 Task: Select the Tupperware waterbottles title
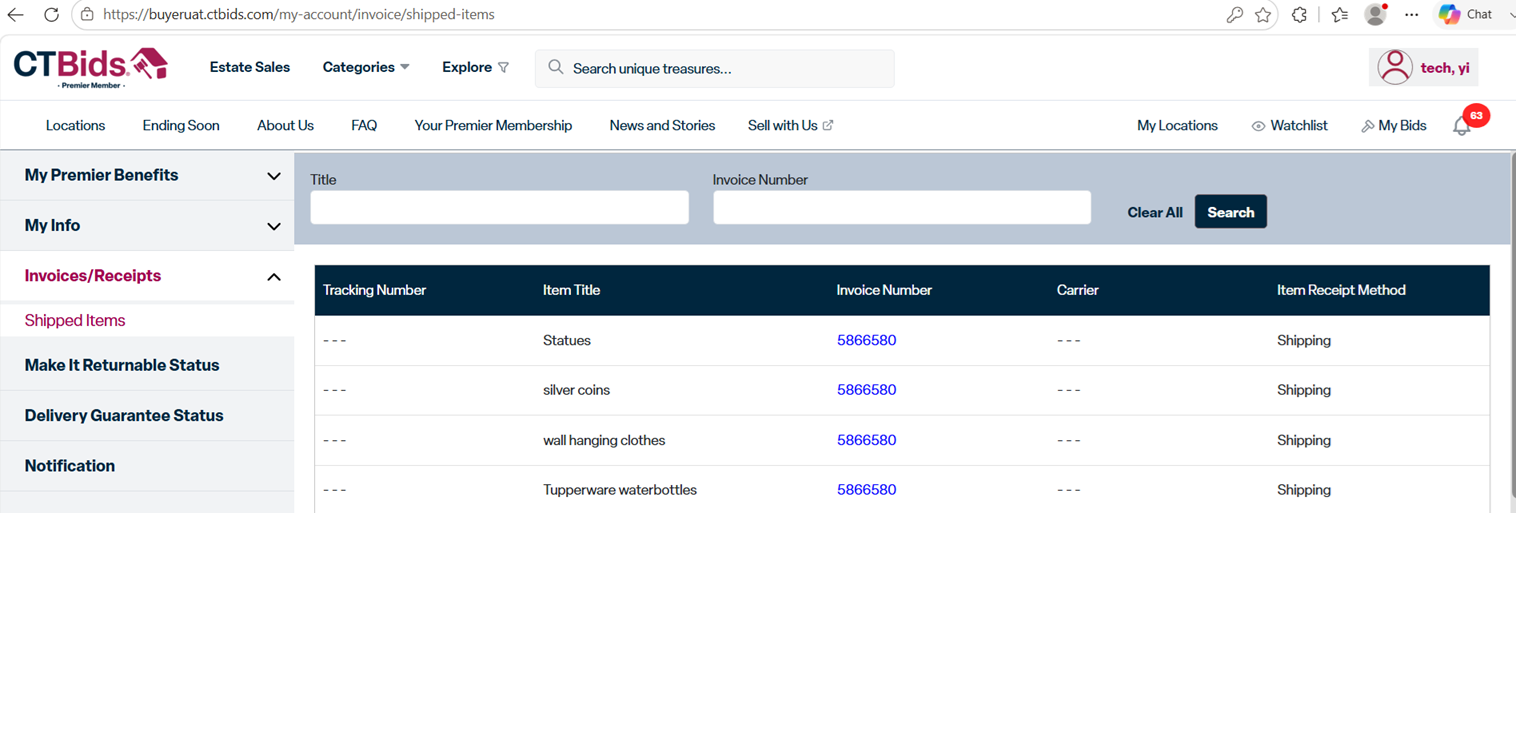point(620,489)
